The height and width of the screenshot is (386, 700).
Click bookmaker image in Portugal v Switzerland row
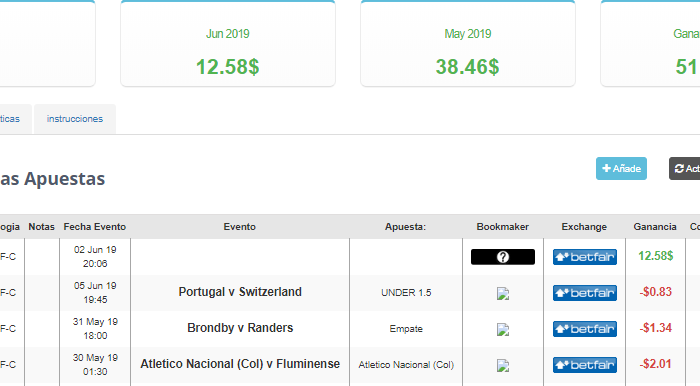(x=503, y=294)
